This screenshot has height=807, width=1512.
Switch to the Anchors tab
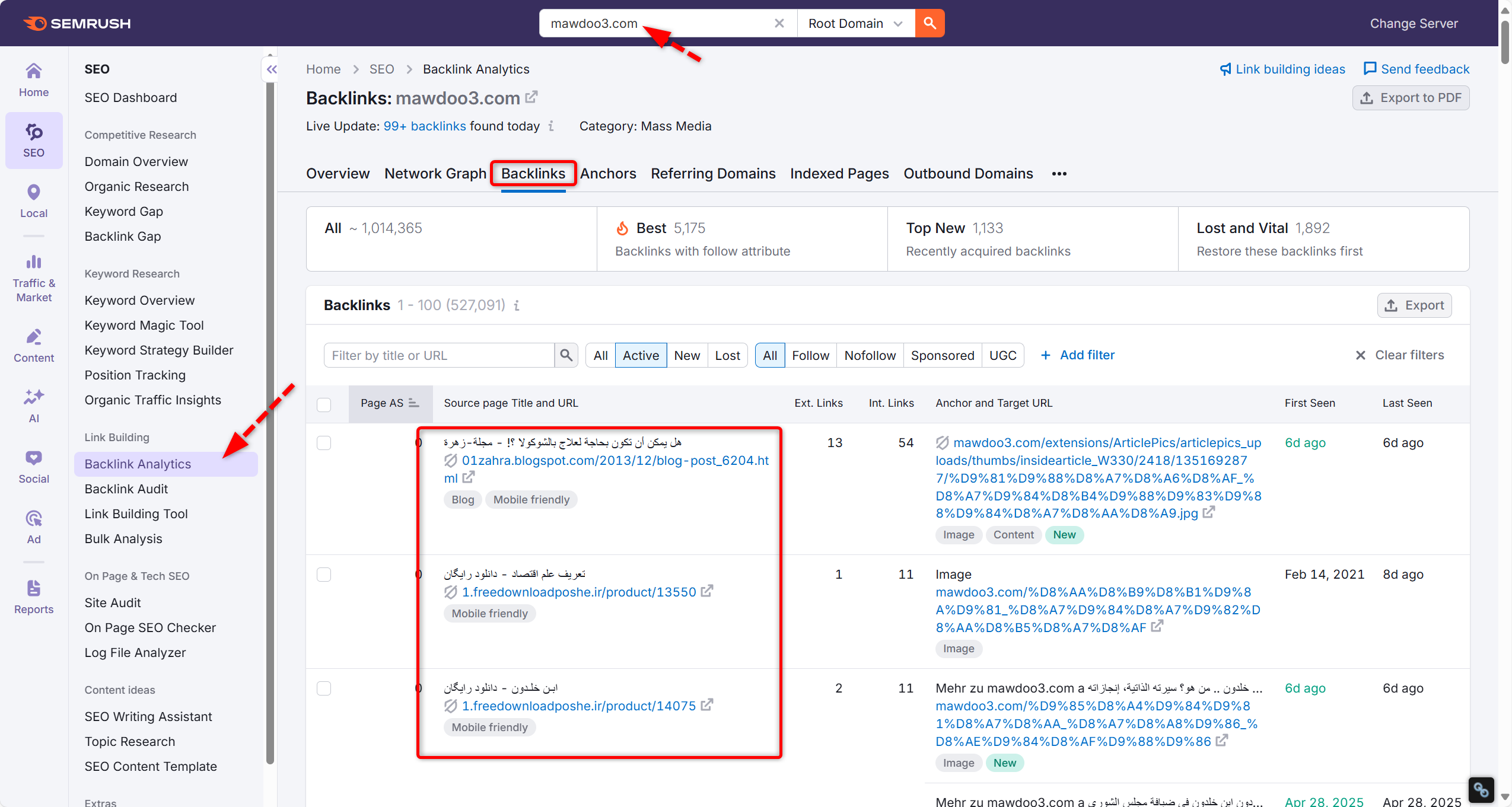point(607,174)
